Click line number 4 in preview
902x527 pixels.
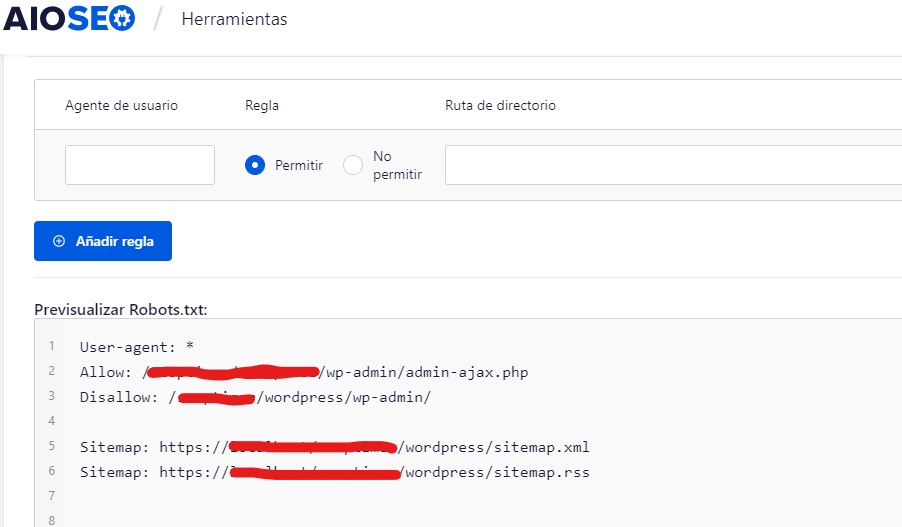click(52, 421)
